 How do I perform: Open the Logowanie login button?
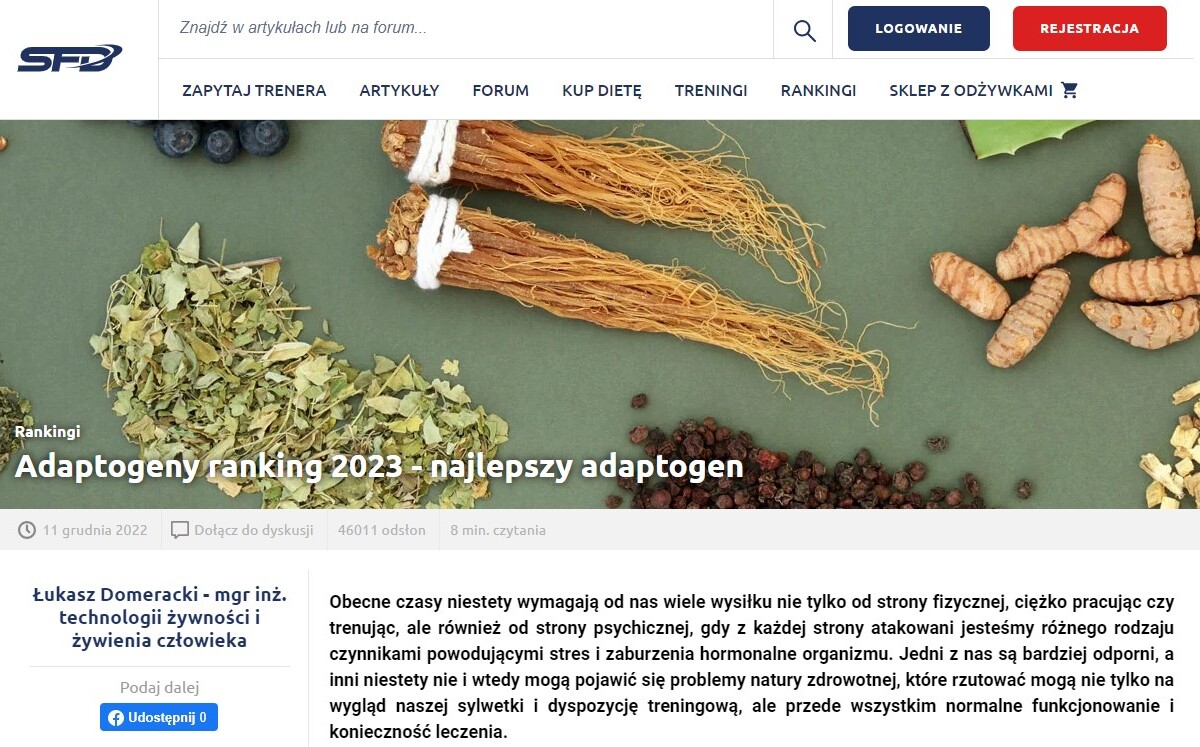pos(918,28)
